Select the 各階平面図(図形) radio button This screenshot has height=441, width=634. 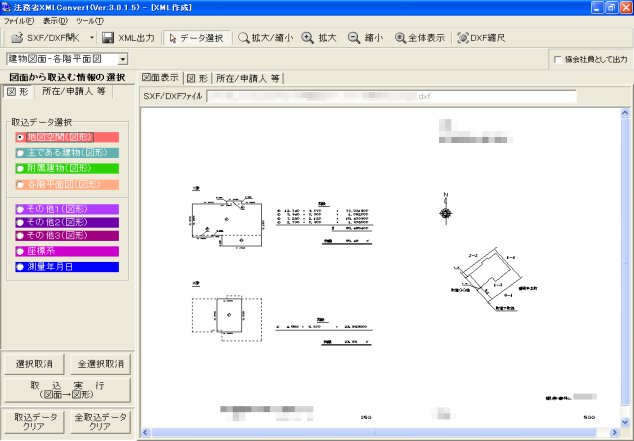pos(20,185)
